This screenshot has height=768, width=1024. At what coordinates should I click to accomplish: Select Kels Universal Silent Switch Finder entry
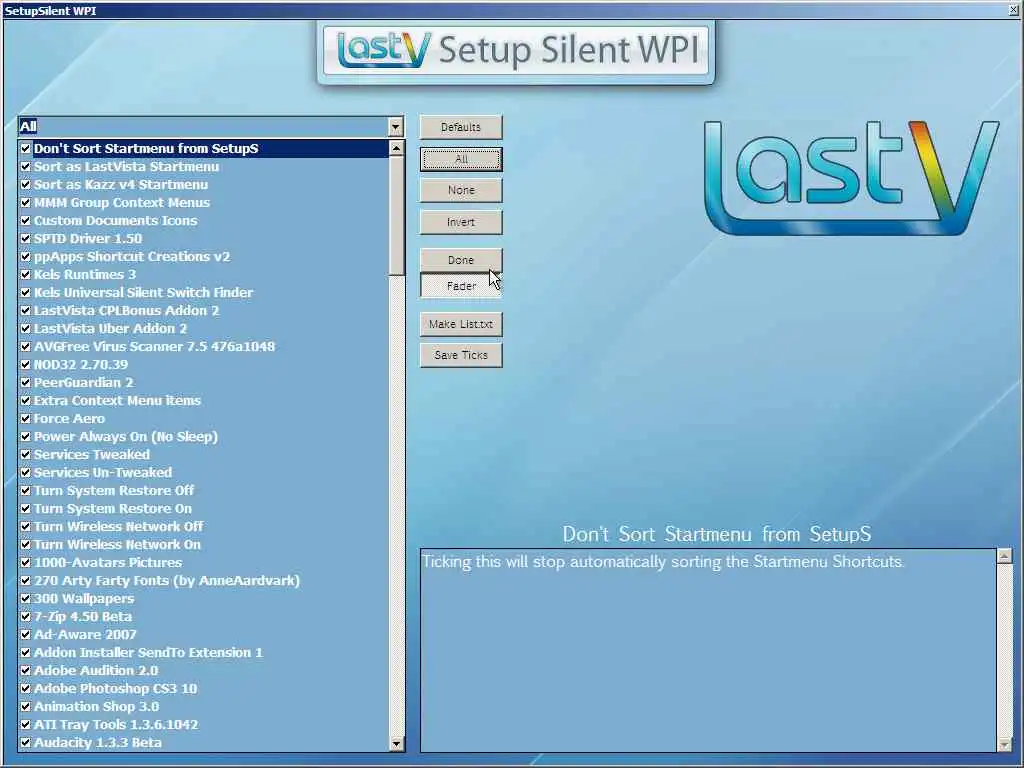click(x=143, y=293)
